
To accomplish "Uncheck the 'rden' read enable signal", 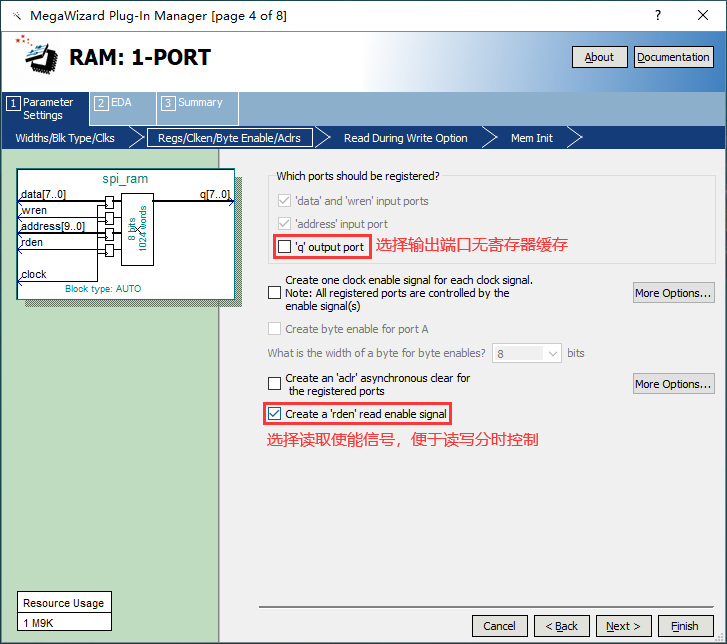I will coord(275,413).
